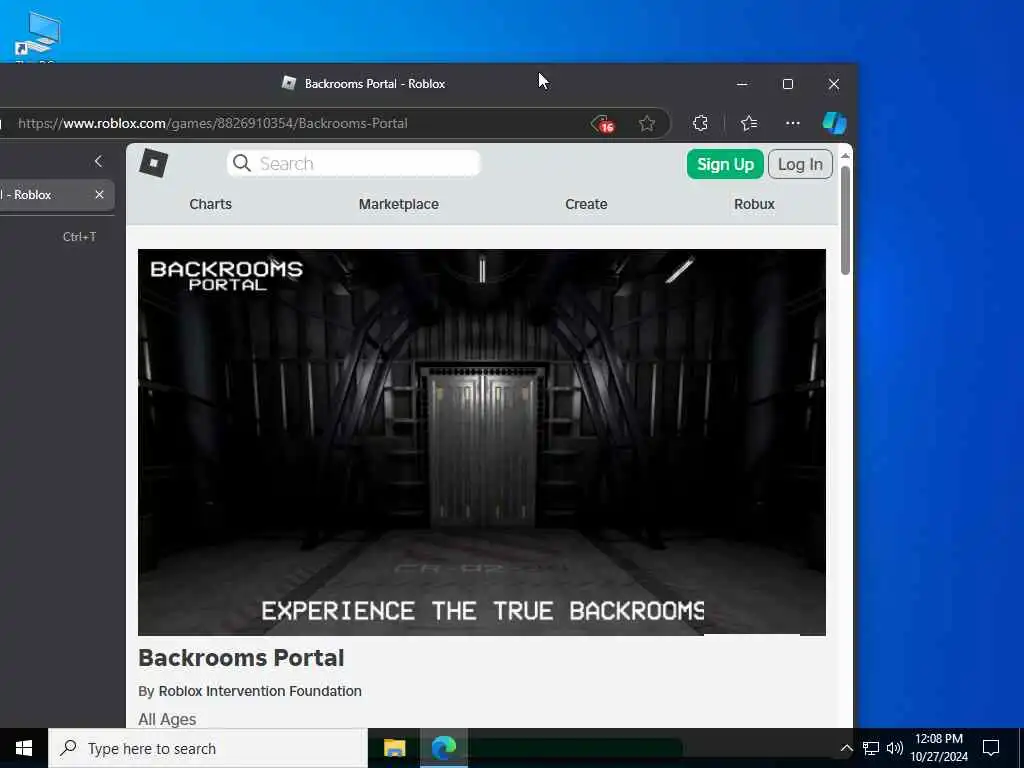Click the Roblox favicon in title bar
The image size is (1024, 768).
pos(289,83)
